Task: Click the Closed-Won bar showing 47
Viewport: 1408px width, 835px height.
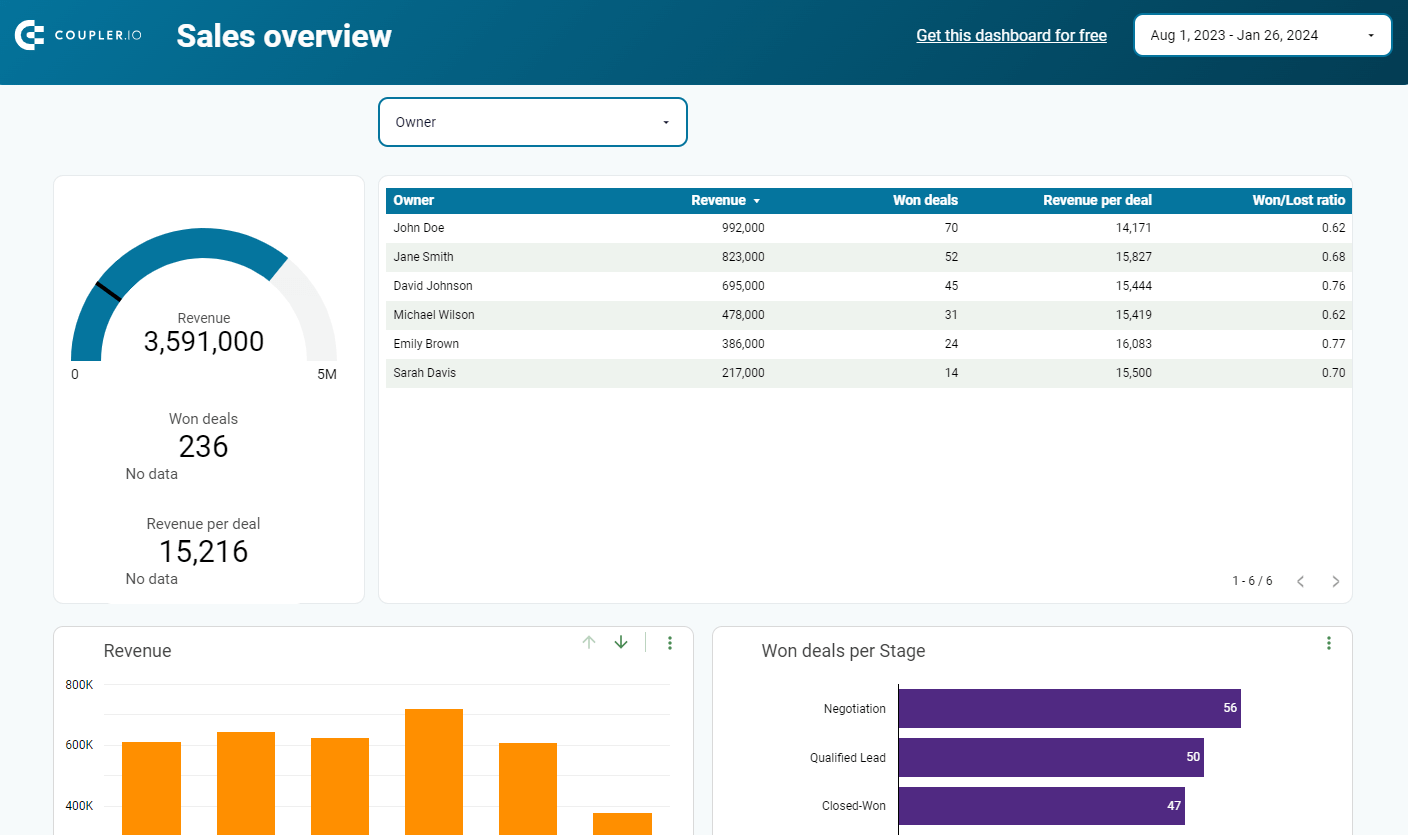Action: click(x=1042, y=806)
